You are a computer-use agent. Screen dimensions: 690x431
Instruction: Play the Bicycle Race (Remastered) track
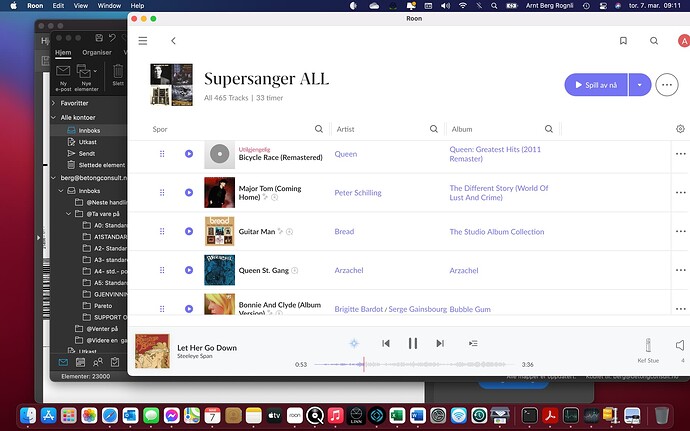tap(189, 154)
